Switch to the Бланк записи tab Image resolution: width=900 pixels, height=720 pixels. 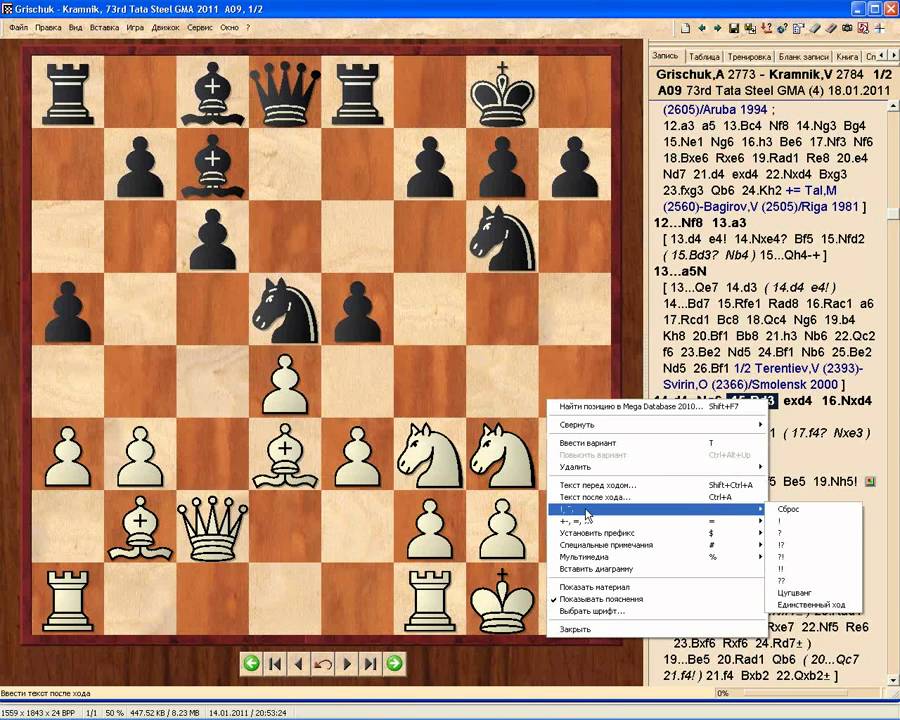[x=804, y=56]
